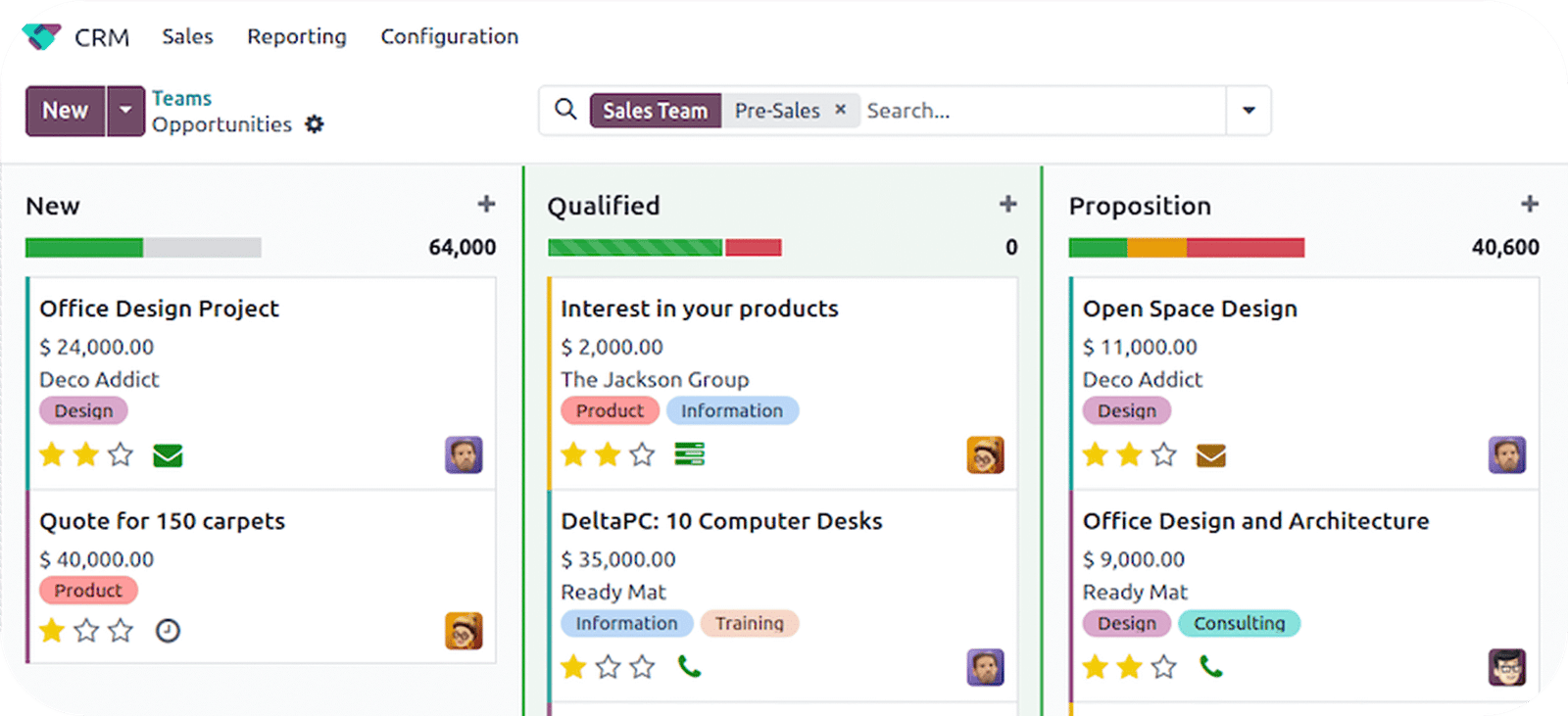The width and height of the screenshot is (1568, 716).
Task: Set third star priority on Office Design Project
Action: click(121, 454)
